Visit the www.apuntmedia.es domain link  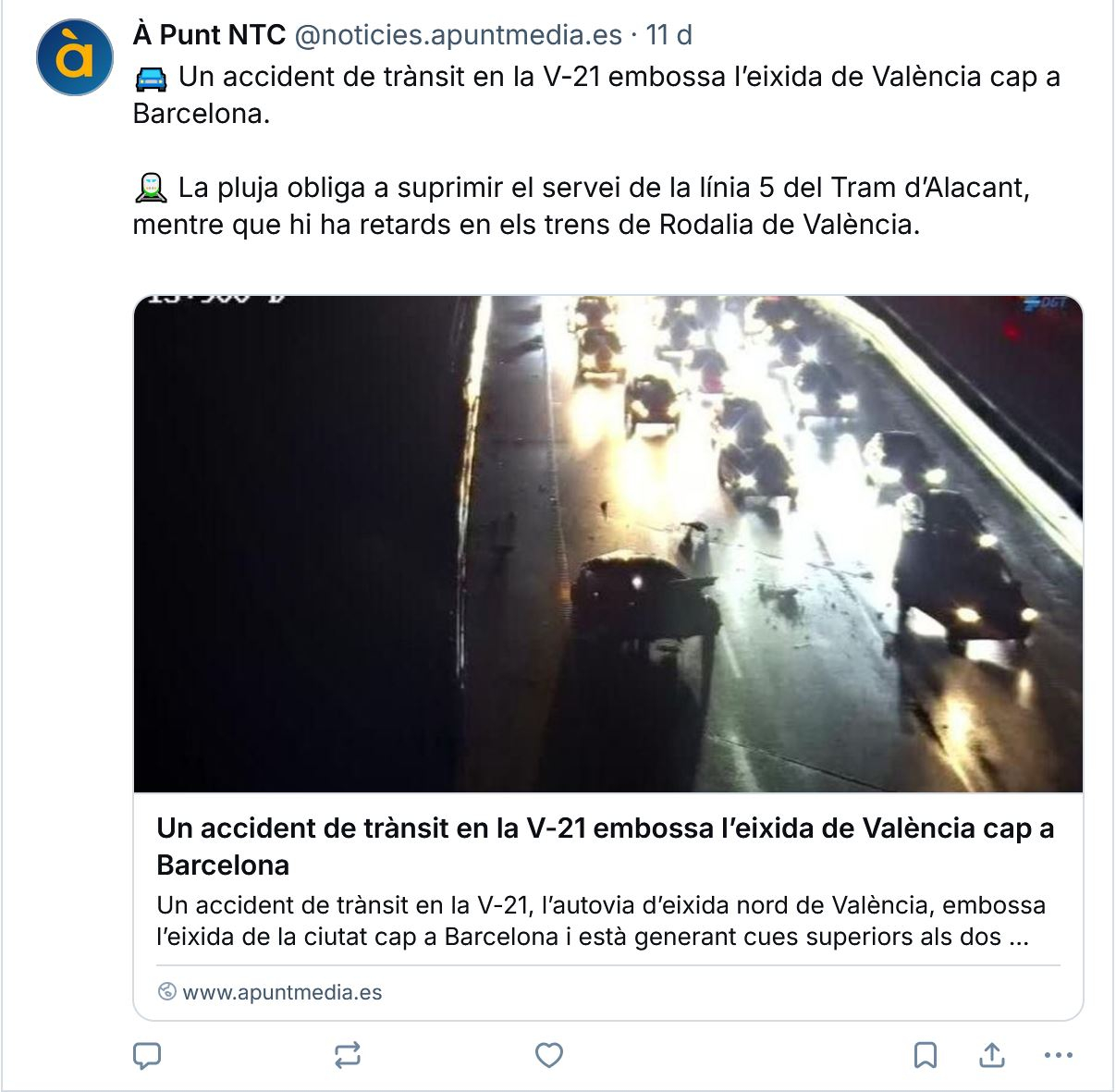(x=282, y=992)
